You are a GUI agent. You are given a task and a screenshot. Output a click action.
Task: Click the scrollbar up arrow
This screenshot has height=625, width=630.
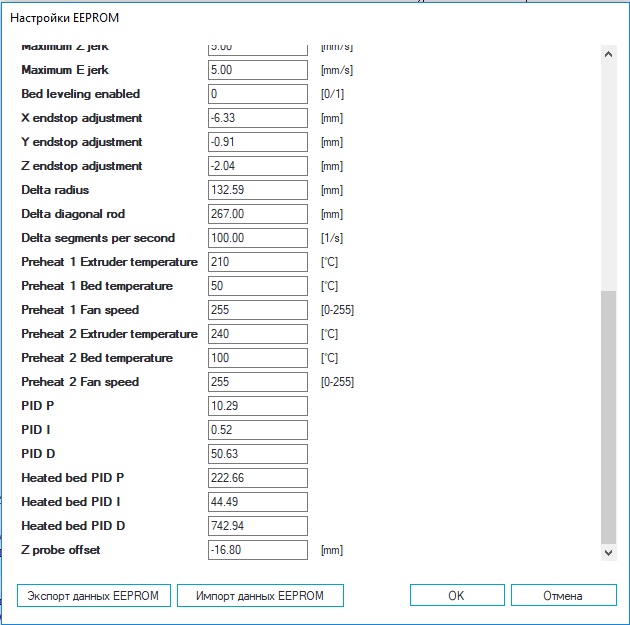click(x=608, y=54)
